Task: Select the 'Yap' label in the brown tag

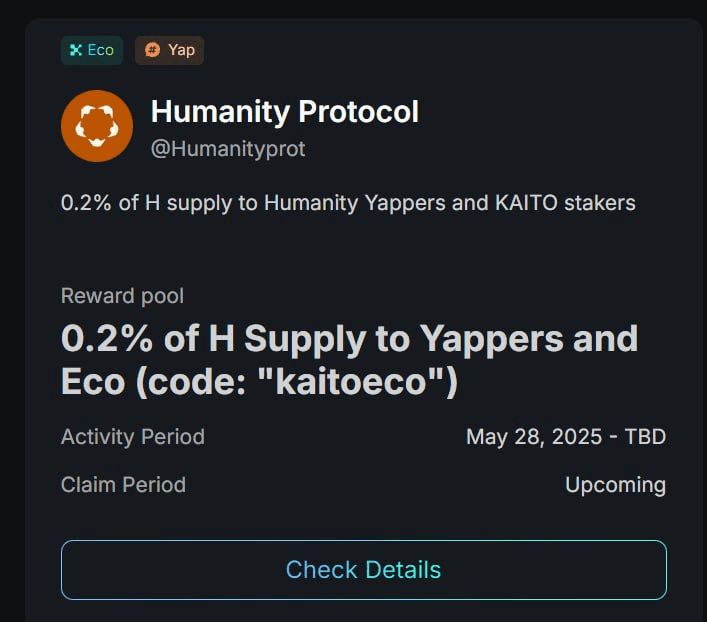Action: click(x=181, y=50)
